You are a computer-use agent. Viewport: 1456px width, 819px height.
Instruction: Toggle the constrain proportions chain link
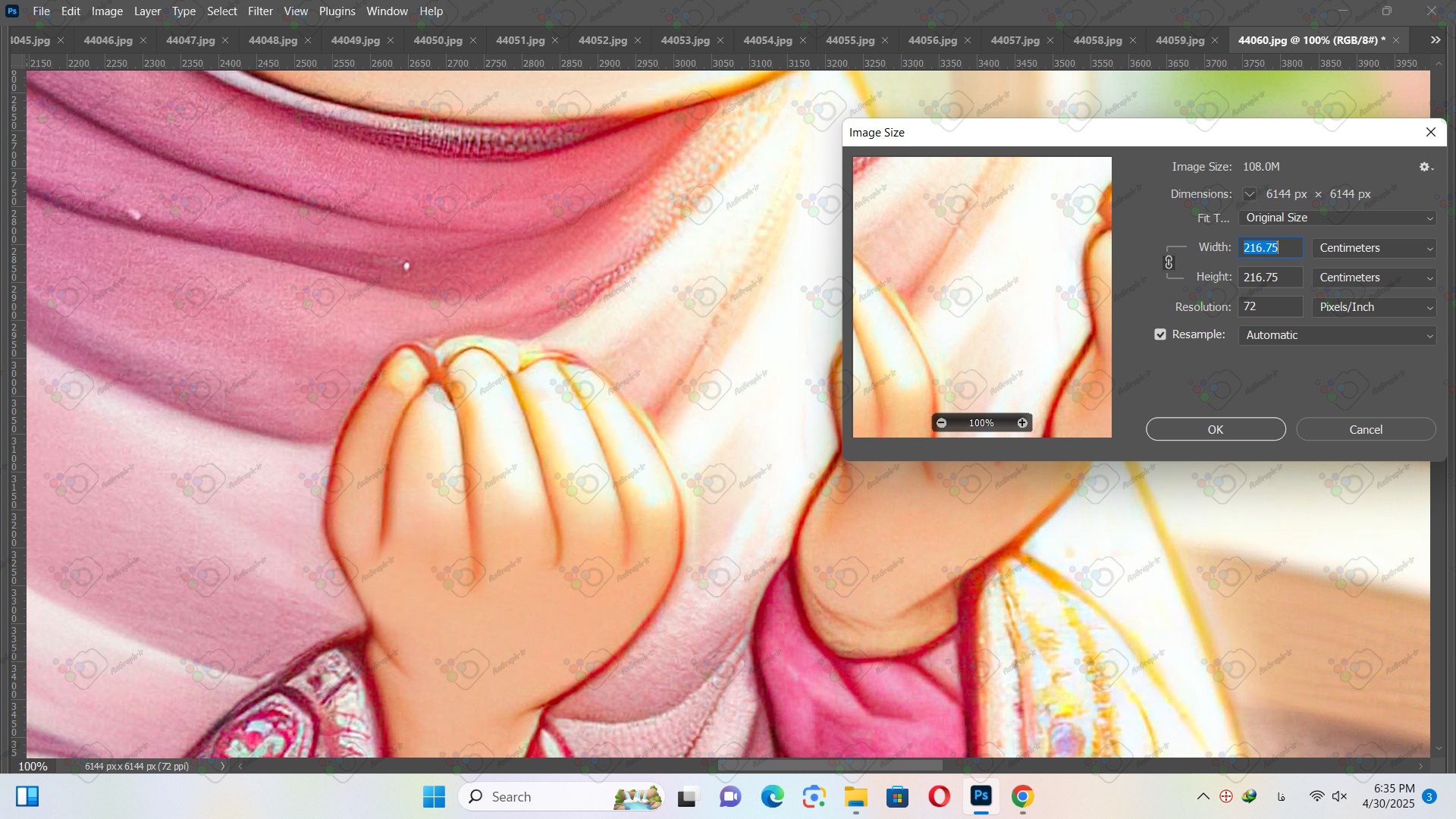coord(1169,262)
